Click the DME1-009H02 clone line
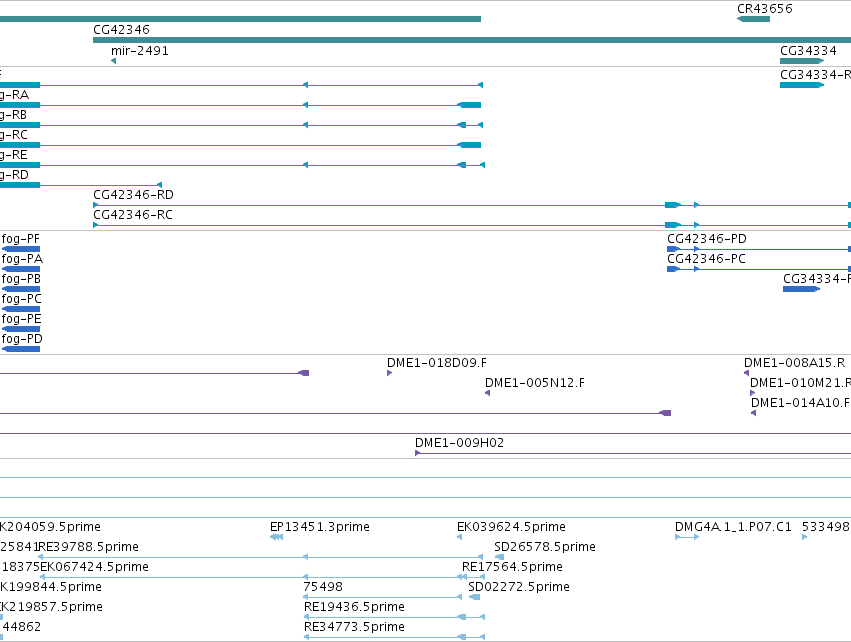 633,454
